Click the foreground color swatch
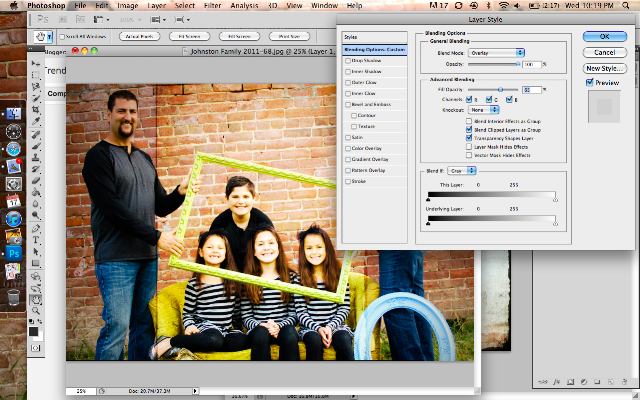640x400 pixels. click(x=33, y=331)
